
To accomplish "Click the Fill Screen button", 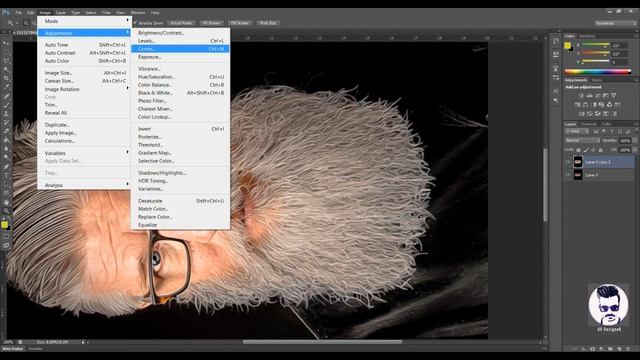I will [240, 23].
